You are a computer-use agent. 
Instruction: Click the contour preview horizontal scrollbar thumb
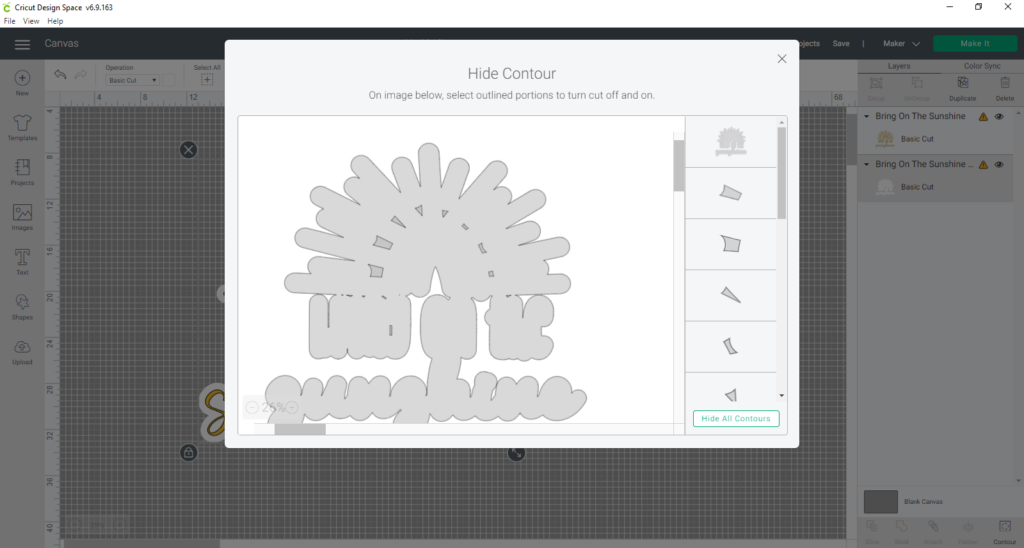coord(300,429)
